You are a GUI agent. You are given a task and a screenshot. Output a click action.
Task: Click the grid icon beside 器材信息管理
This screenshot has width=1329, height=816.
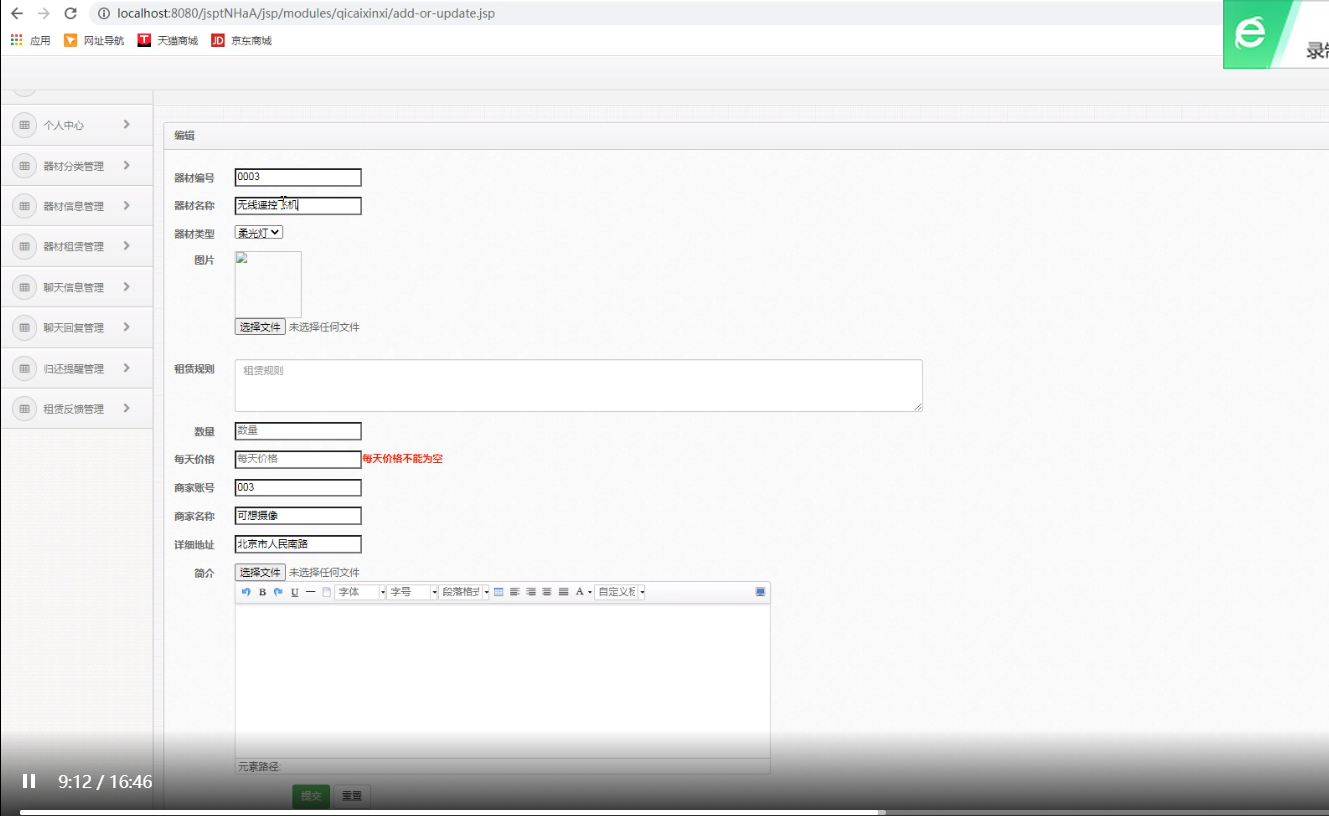[24, 206]
